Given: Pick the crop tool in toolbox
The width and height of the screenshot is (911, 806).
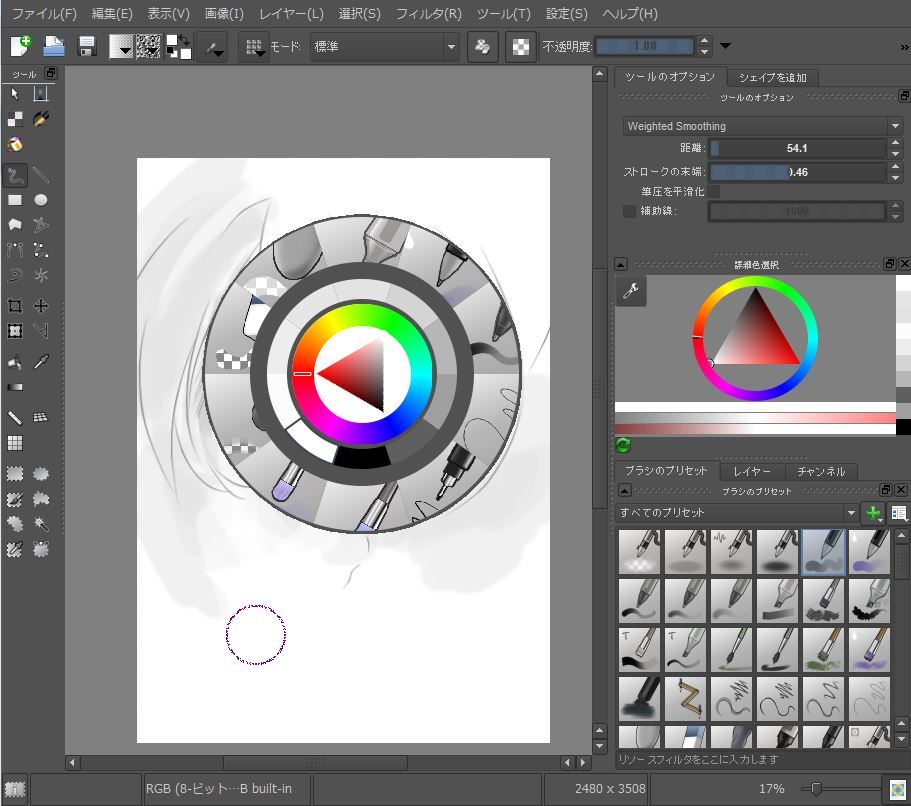Looking at the screenshot, I should click(15, 306).
